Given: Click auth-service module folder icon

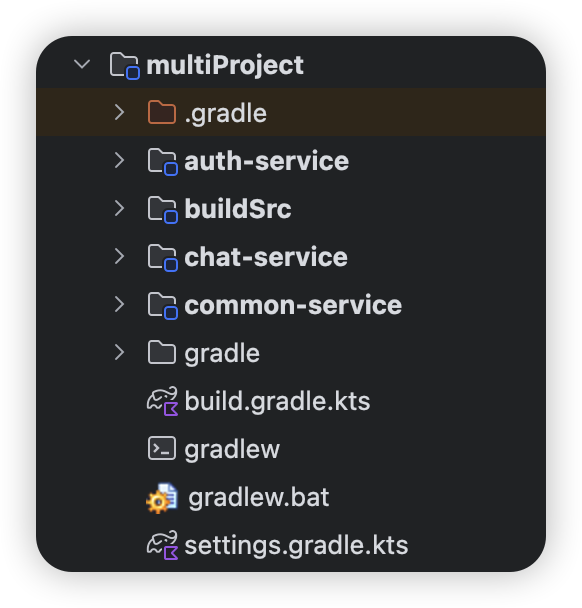Looking at the screenshot, I should pyautogui.click(x=162, y=162).
